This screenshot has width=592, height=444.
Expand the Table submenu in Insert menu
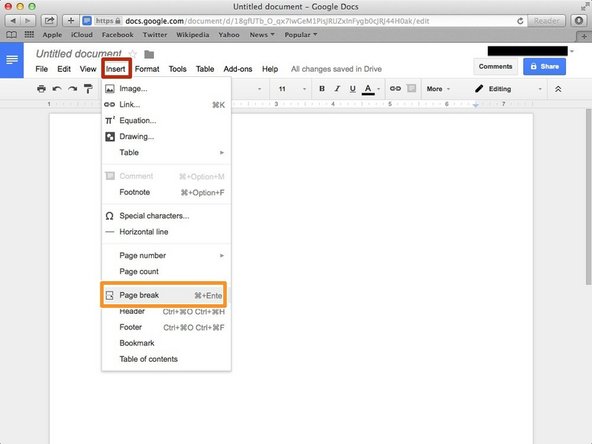tap(166, 153)
